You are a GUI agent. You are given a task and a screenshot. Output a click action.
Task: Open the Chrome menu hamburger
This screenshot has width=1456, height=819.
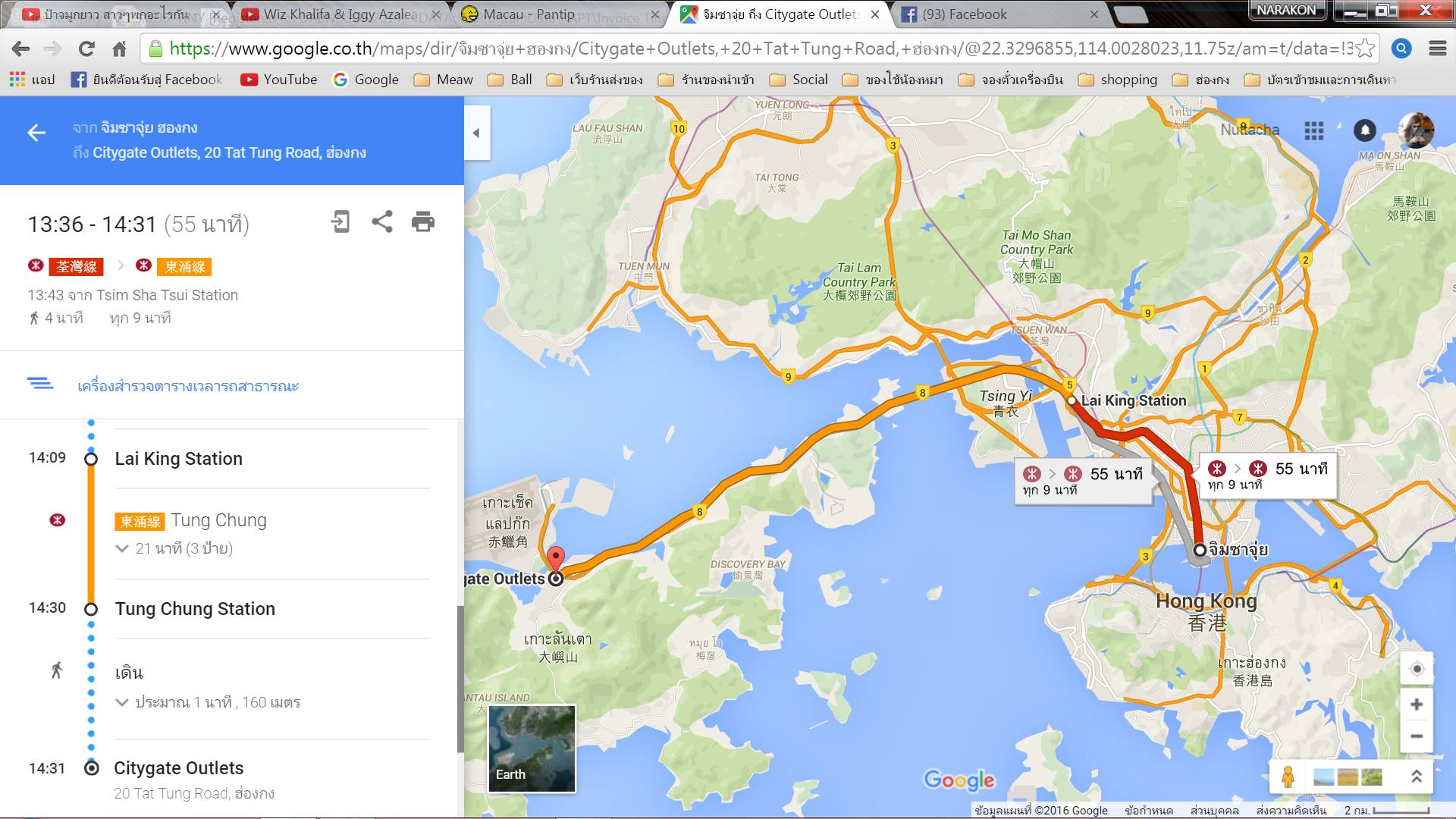(x=1437, y=49)
